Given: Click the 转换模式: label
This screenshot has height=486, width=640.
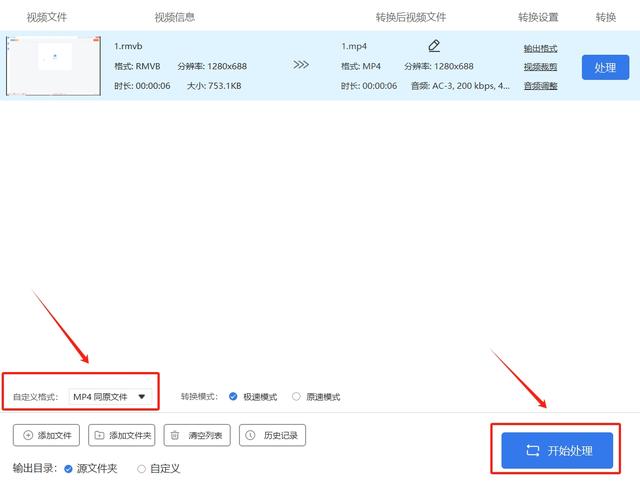Looking at the screenshot, I should tap(199, 397).
